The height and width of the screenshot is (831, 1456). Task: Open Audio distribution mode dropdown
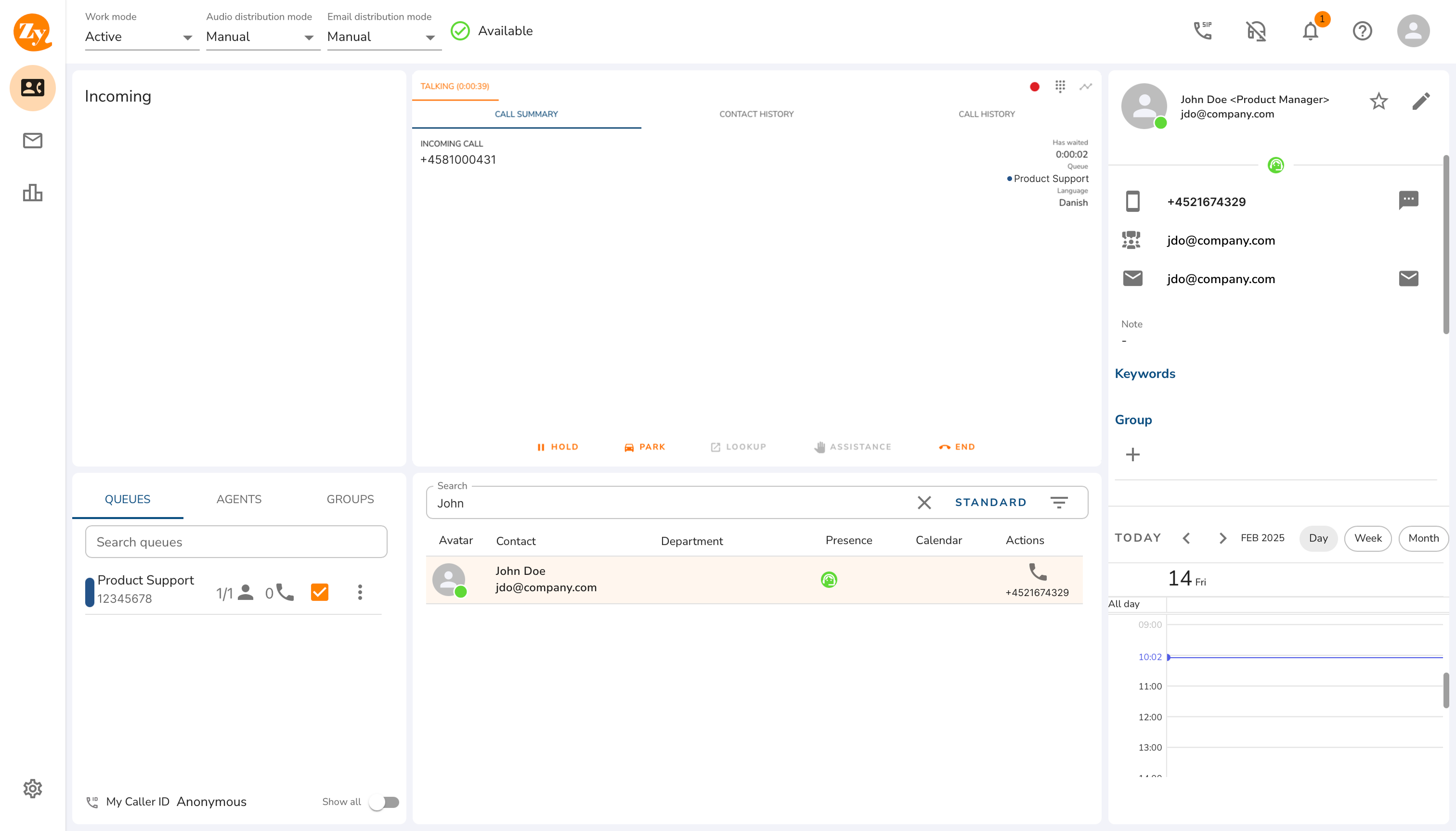[262, 37]
